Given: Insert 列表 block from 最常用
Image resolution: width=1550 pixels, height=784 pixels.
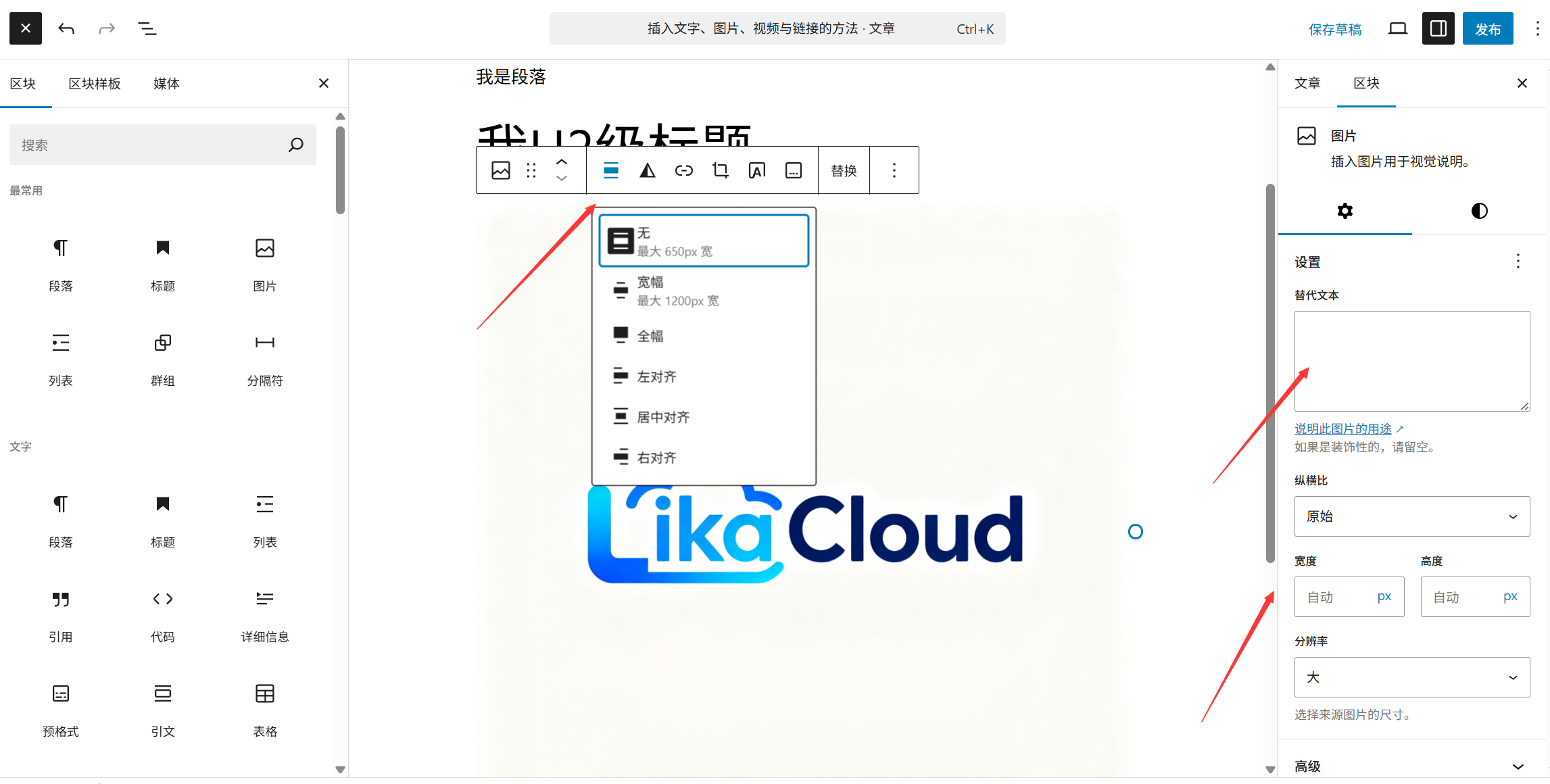Looking at the screenshot, I should coord(61,360).
